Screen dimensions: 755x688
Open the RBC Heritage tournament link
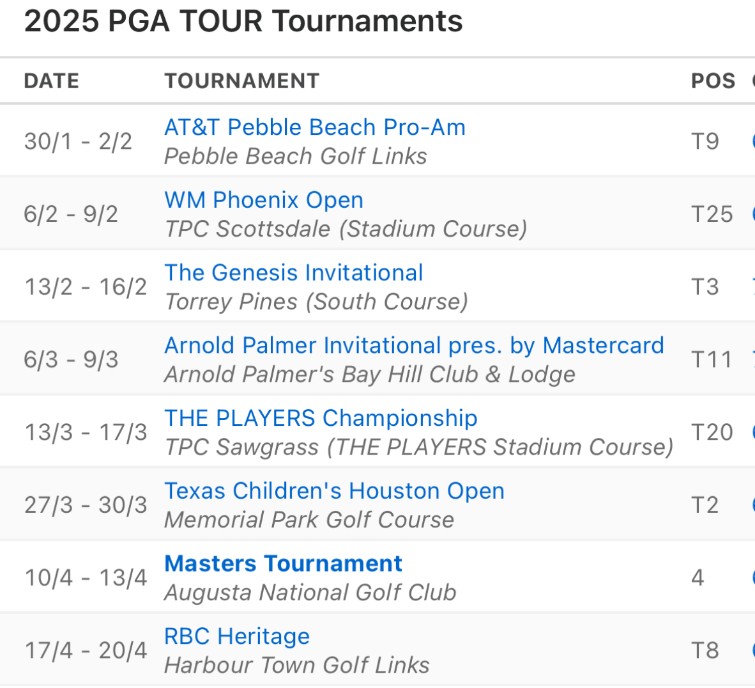[237, 636]
